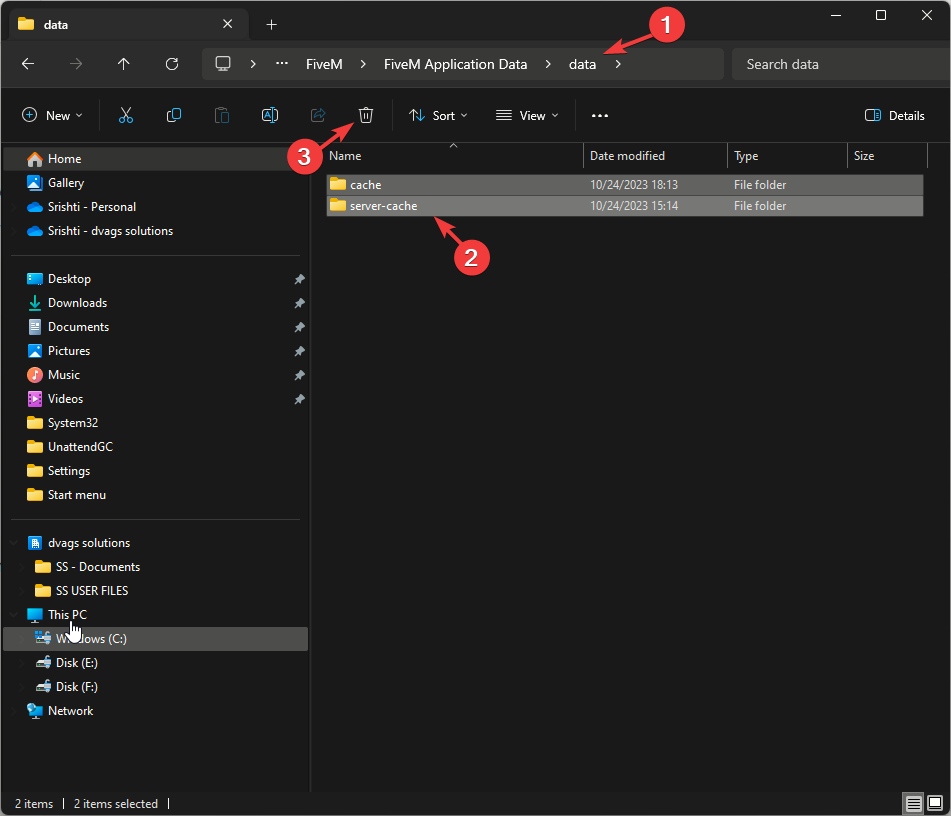Click the data breadcrumb segment
This screenshot has height=816, width=951.
(582, 64)
